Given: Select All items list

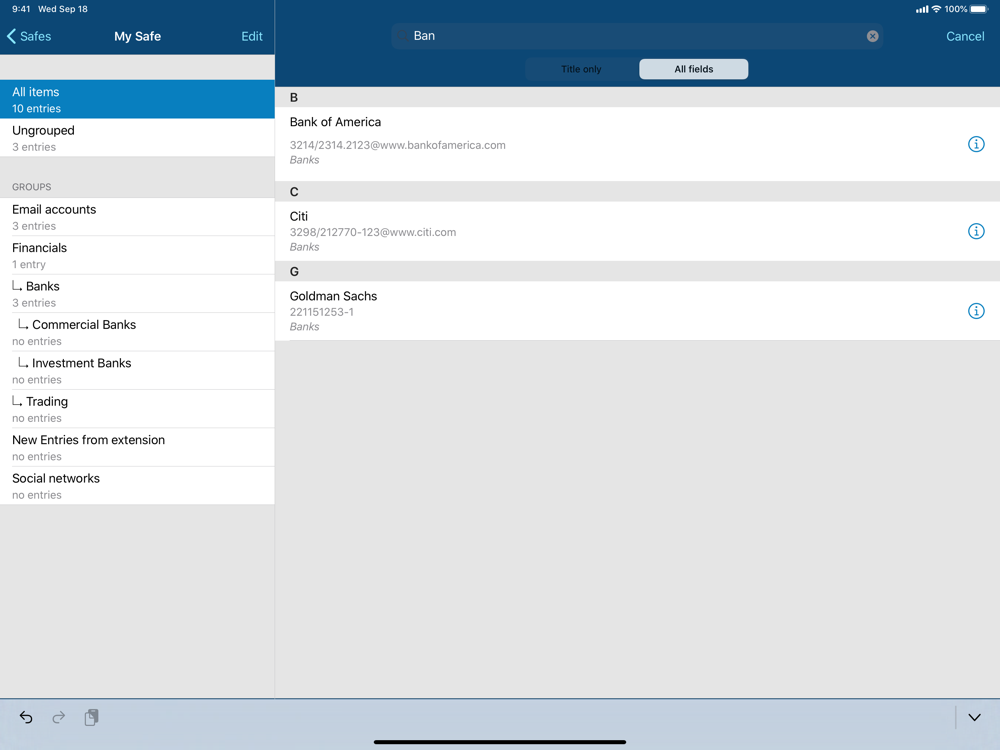Looking at the screenshot, I should tap(137, 99).
